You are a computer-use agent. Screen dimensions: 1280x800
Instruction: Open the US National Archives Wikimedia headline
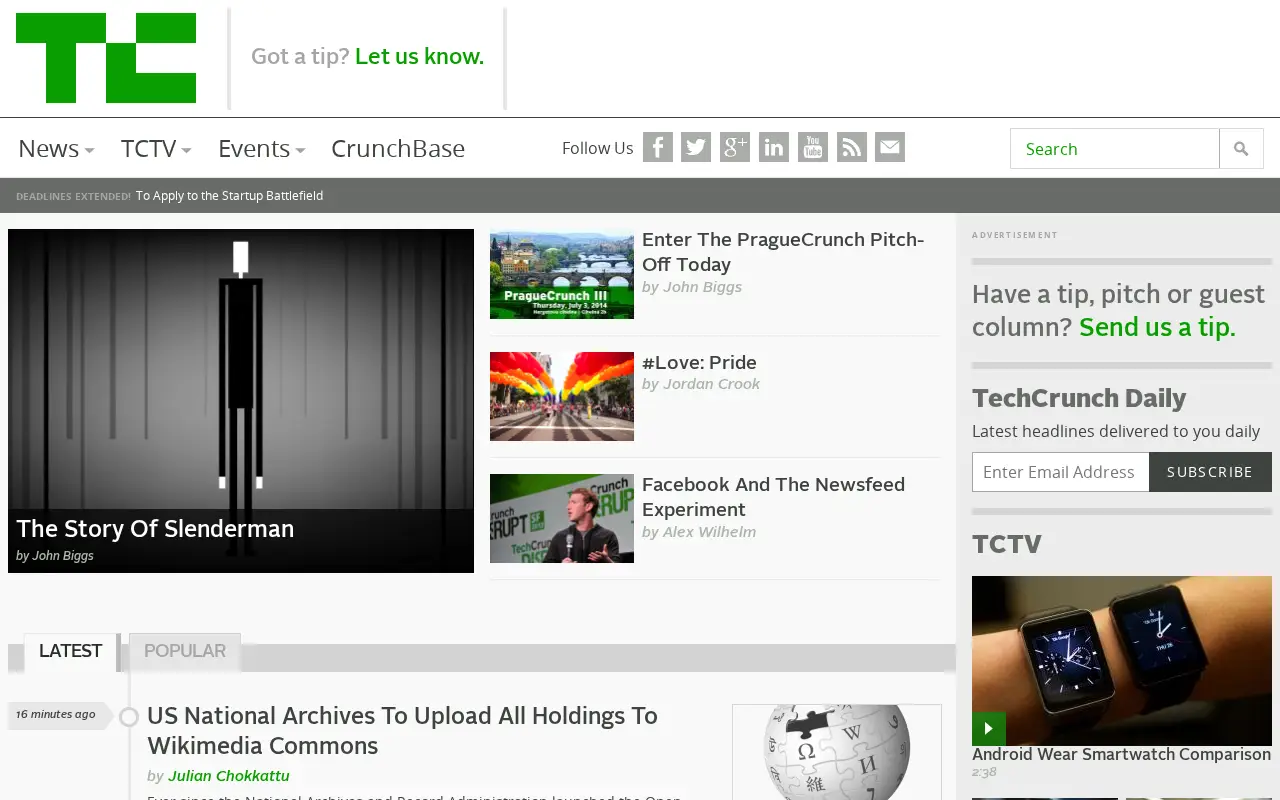point(402,731)
